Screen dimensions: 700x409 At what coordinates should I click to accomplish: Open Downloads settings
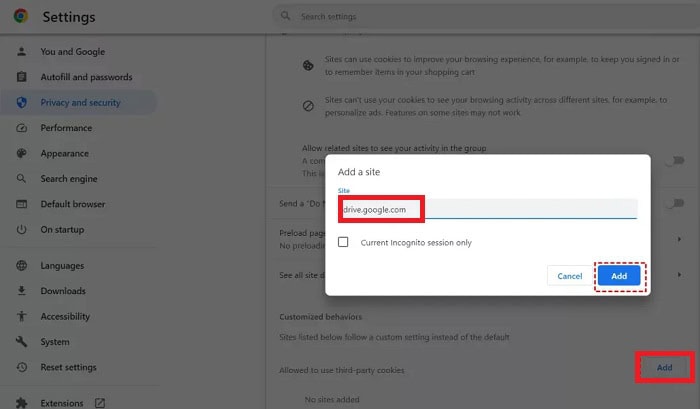[63, 291]
